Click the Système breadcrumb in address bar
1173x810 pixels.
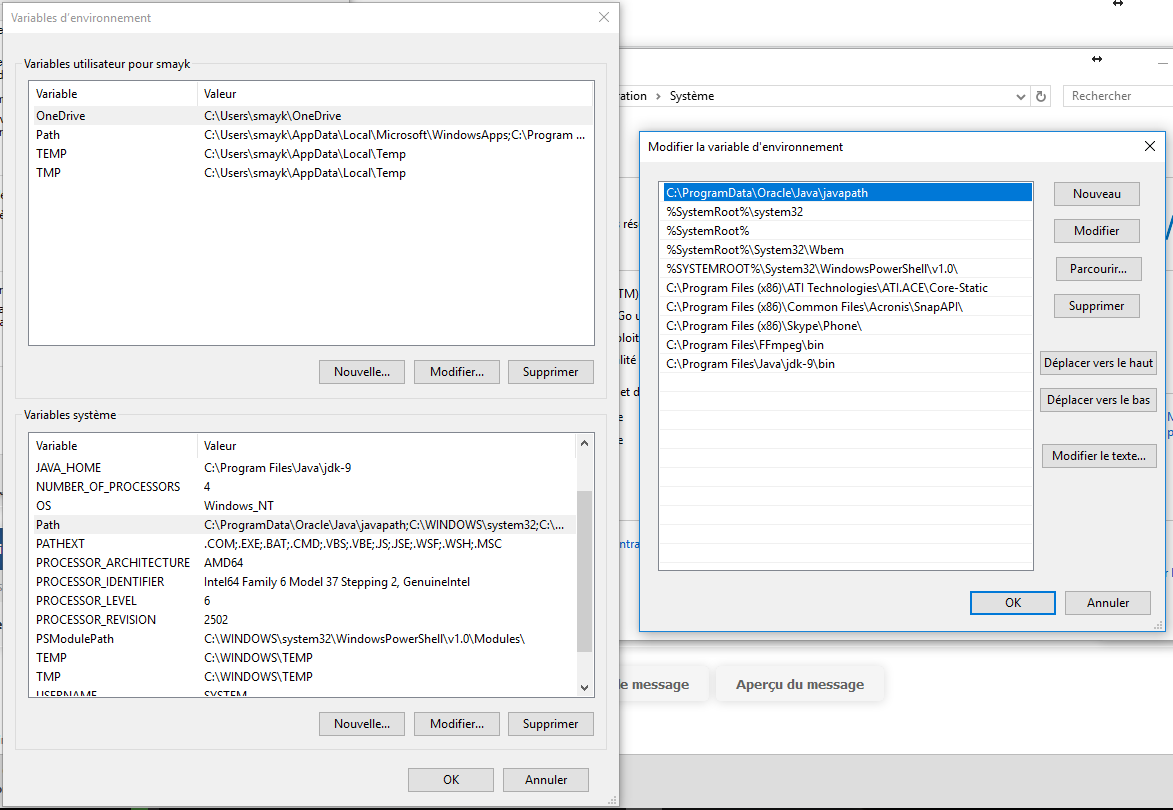[691, 96]
